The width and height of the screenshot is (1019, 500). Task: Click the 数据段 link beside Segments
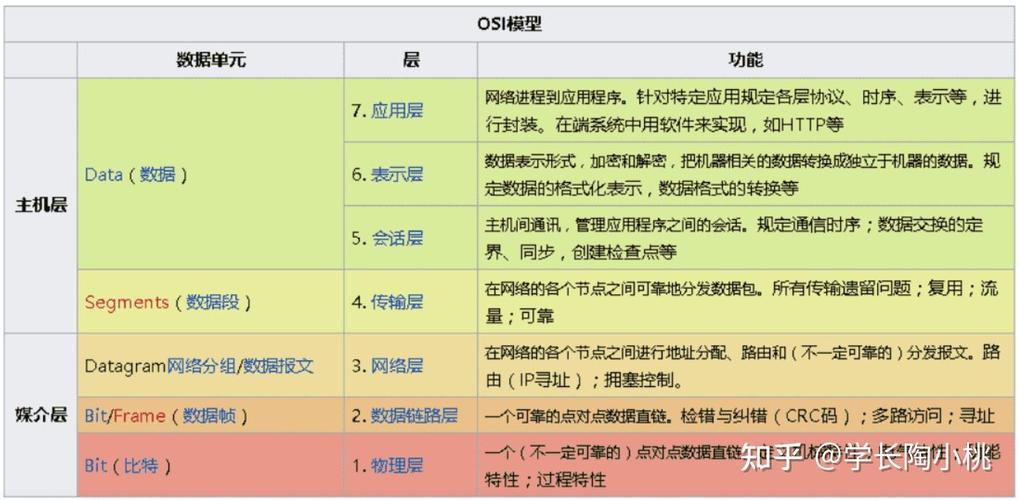[213, 302]
